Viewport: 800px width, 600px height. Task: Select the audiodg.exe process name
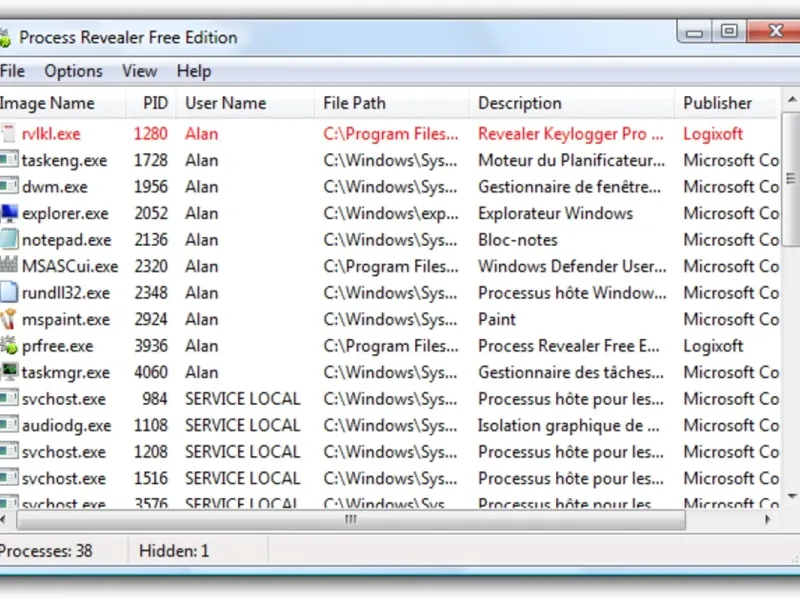[66, 426]
